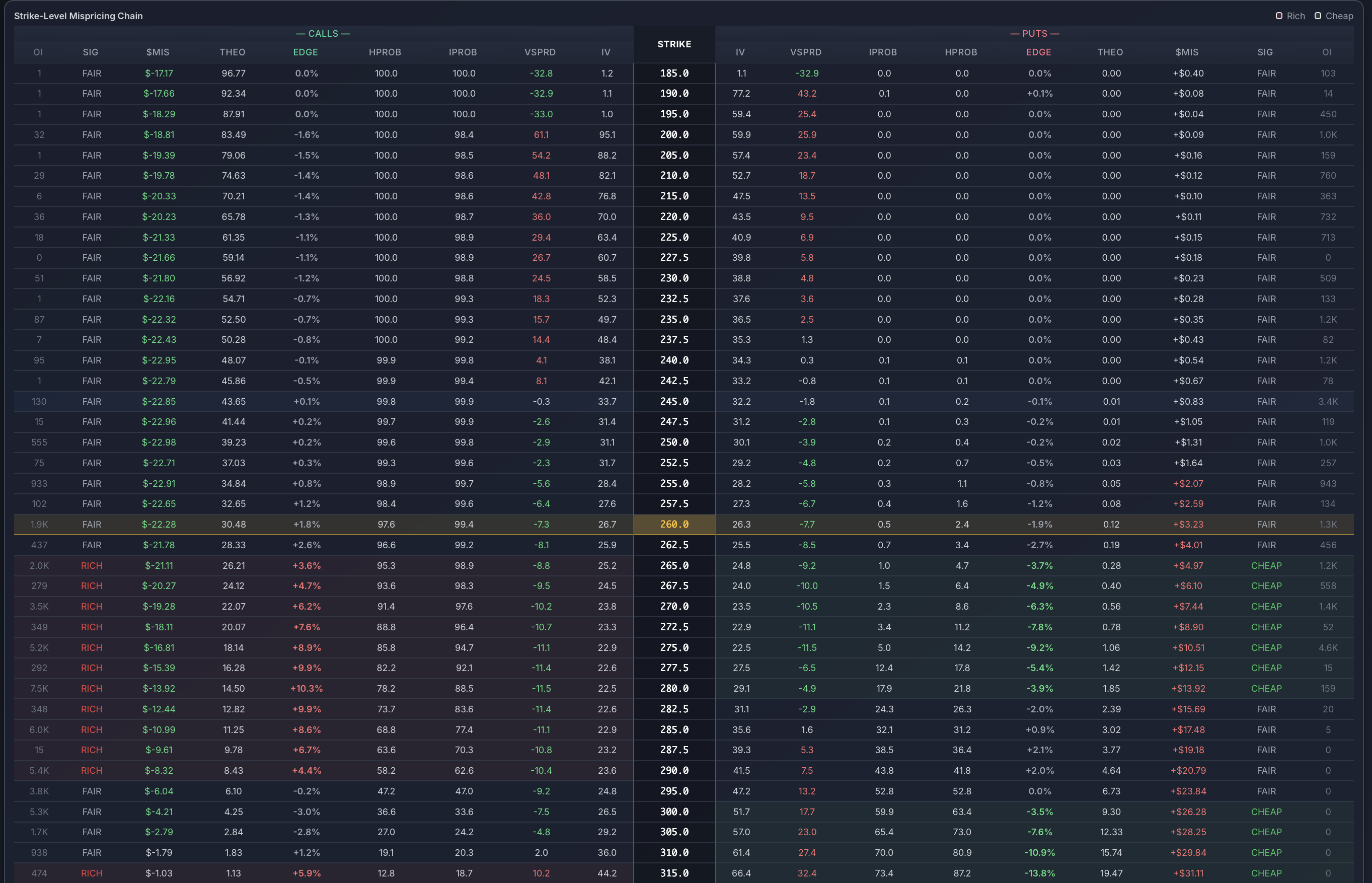Select the 280.0 strike row
This screenshot has height=883, width=1372.
(x=674, y=688)
